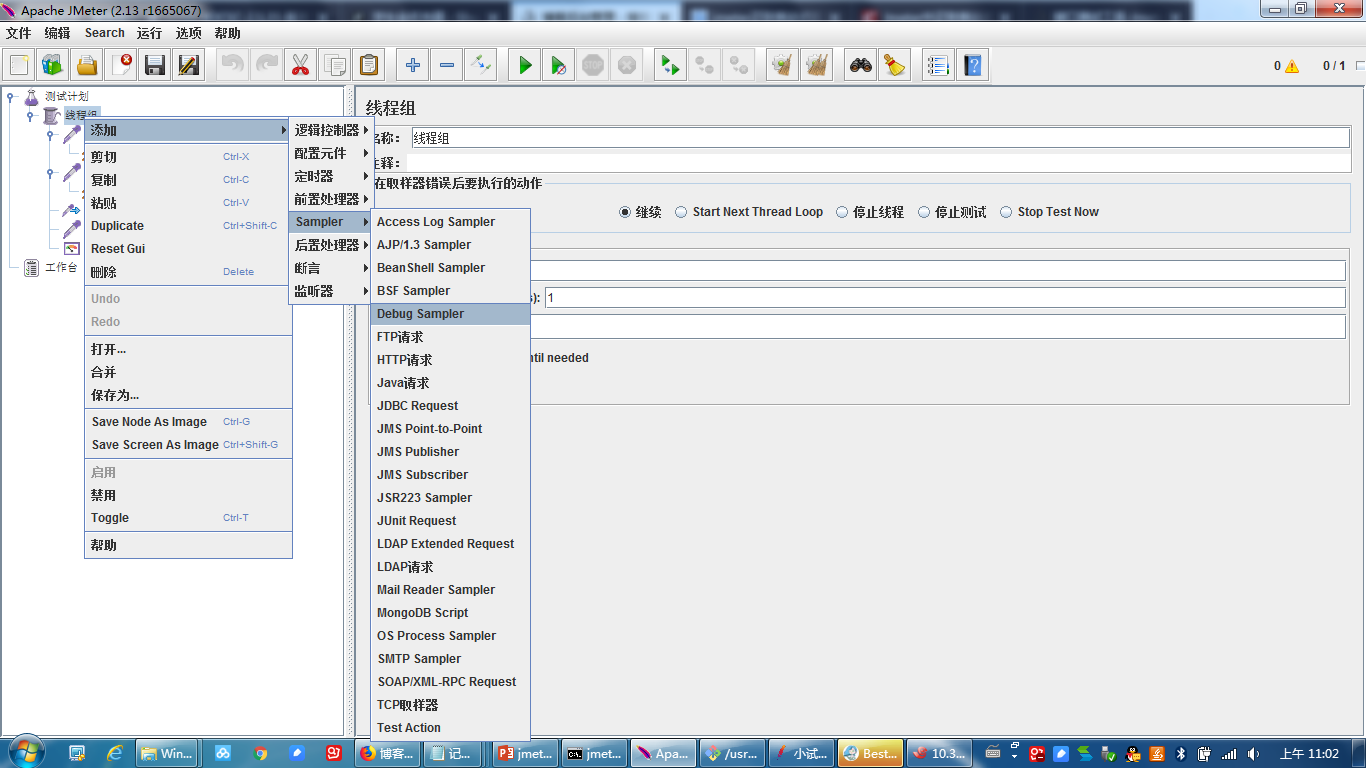This screenshot has height=768, width=1366.
Task: Choose BeanShell Sampler from the list
Action: click(450, 268)
